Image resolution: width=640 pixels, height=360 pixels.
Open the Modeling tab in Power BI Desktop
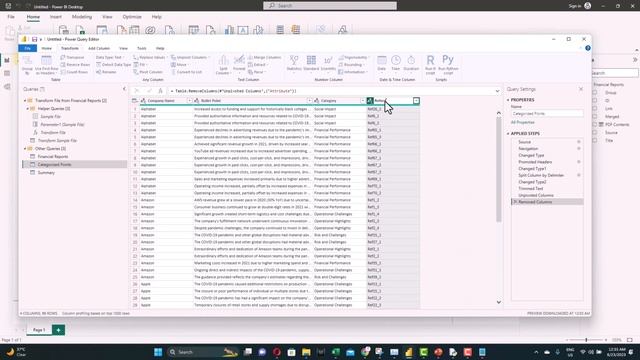pos(82,17)
